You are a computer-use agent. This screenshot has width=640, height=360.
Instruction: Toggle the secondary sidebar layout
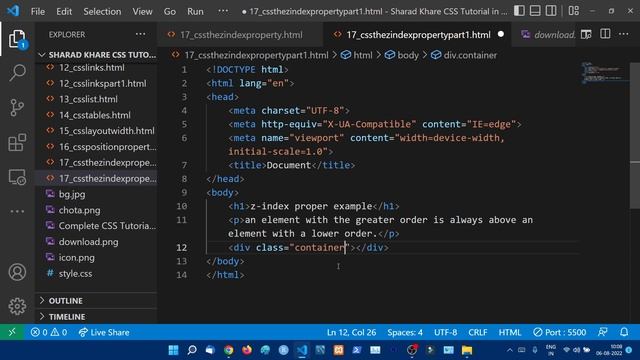551,11
